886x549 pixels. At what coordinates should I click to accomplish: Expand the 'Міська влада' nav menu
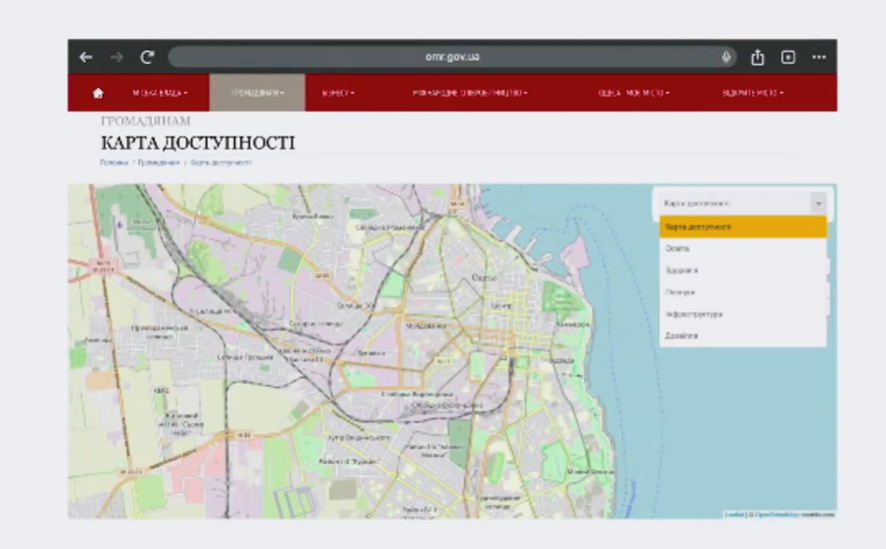pyautogui.click(x=159, y=93)
